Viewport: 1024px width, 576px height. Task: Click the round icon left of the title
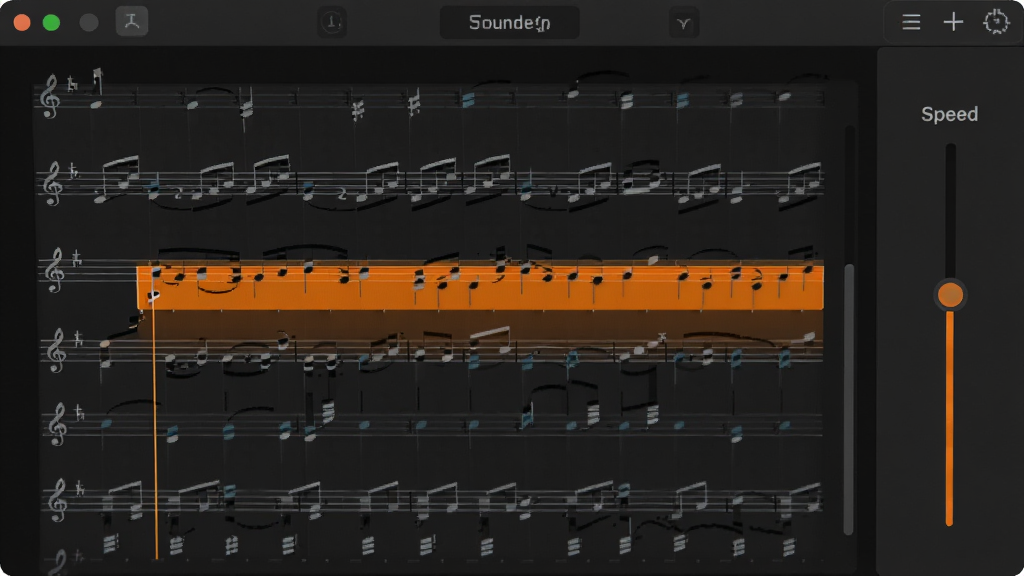click(x=332, y=23)
